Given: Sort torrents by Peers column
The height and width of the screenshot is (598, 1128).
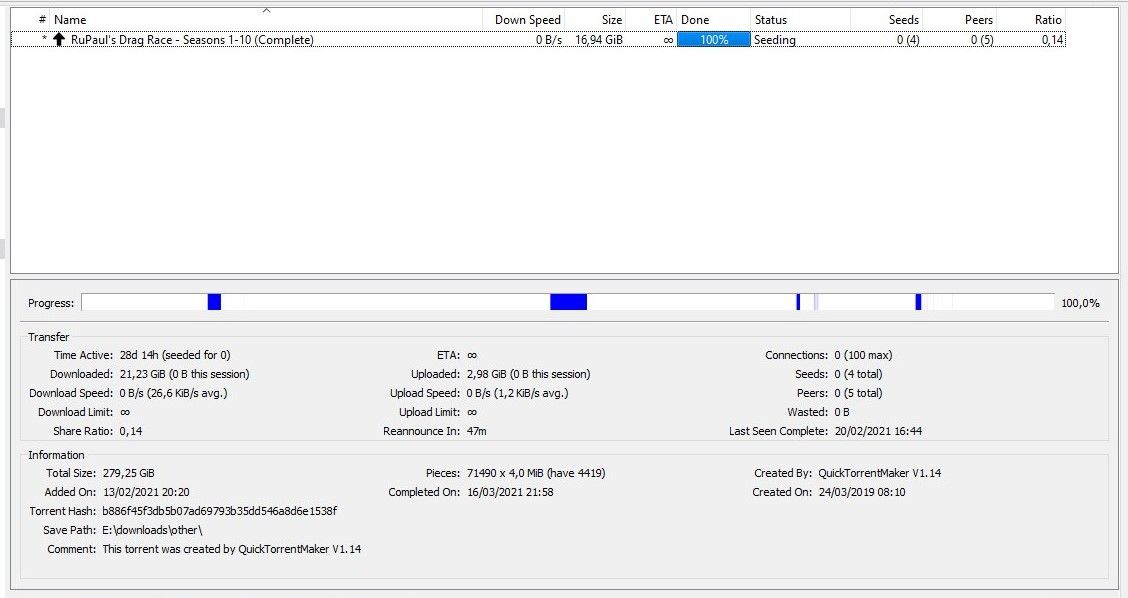Looking at the screenshot, I should 978,20.
